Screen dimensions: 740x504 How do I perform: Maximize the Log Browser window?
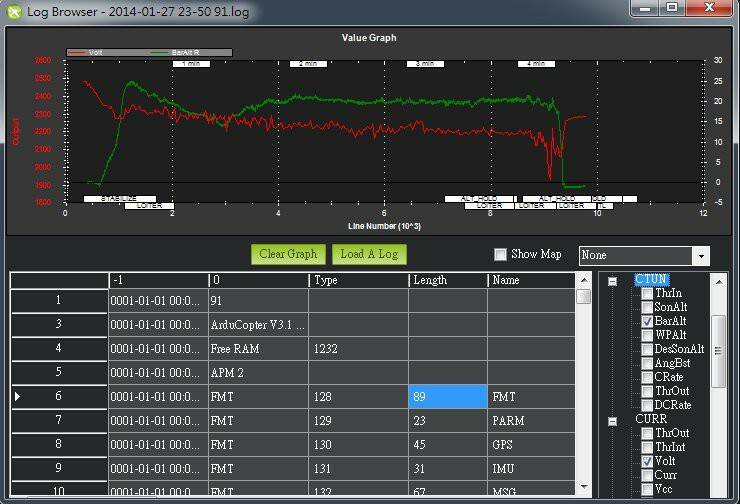point(672,8)
